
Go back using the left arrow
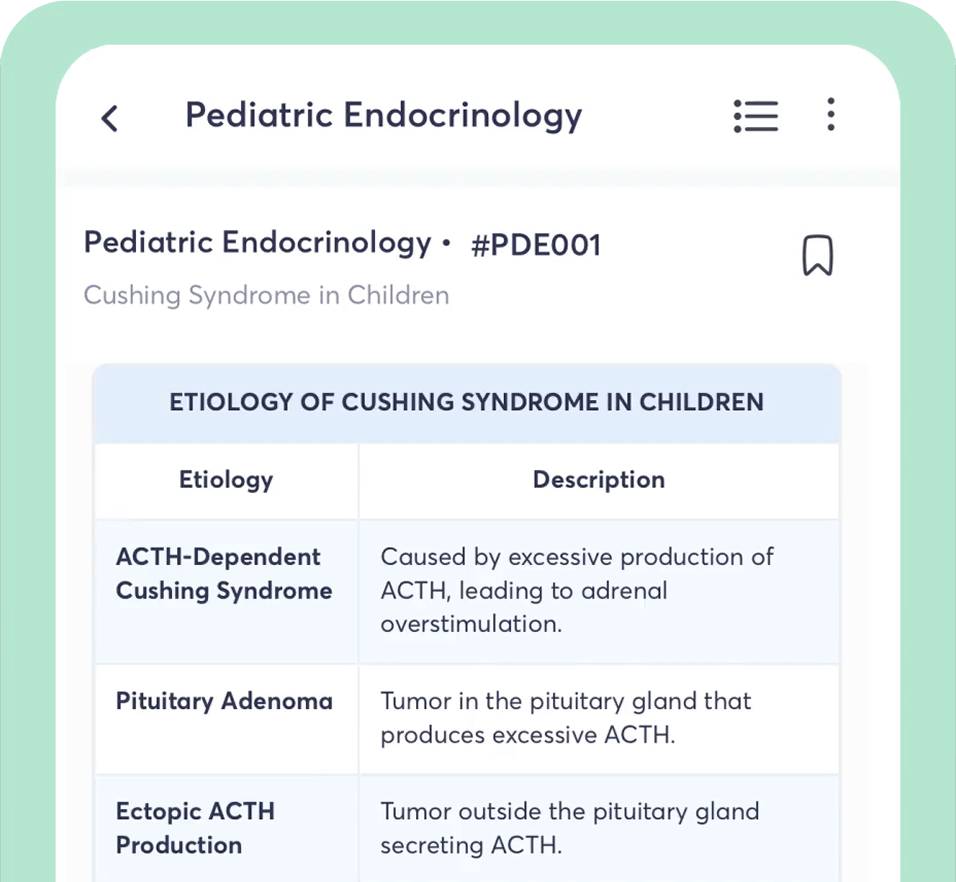(110, 118)
